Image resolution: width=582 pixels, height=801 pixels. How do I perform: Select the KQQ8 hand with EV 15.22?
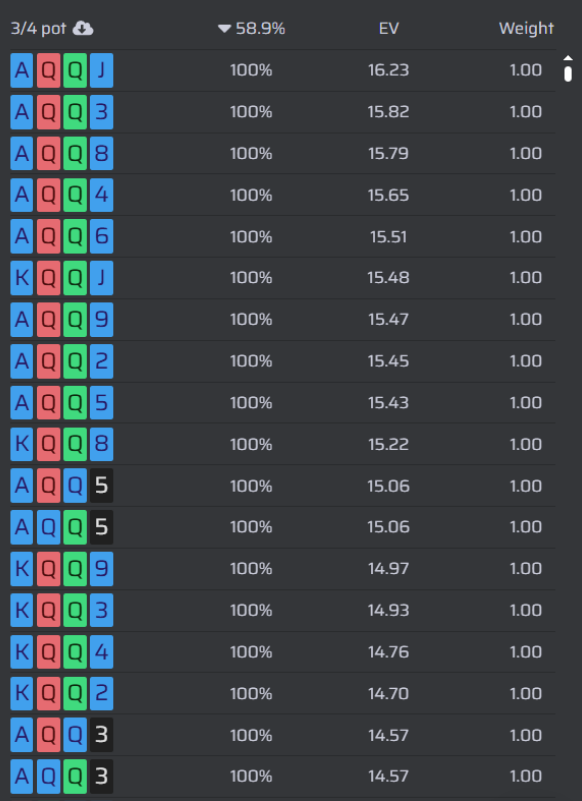283,444
